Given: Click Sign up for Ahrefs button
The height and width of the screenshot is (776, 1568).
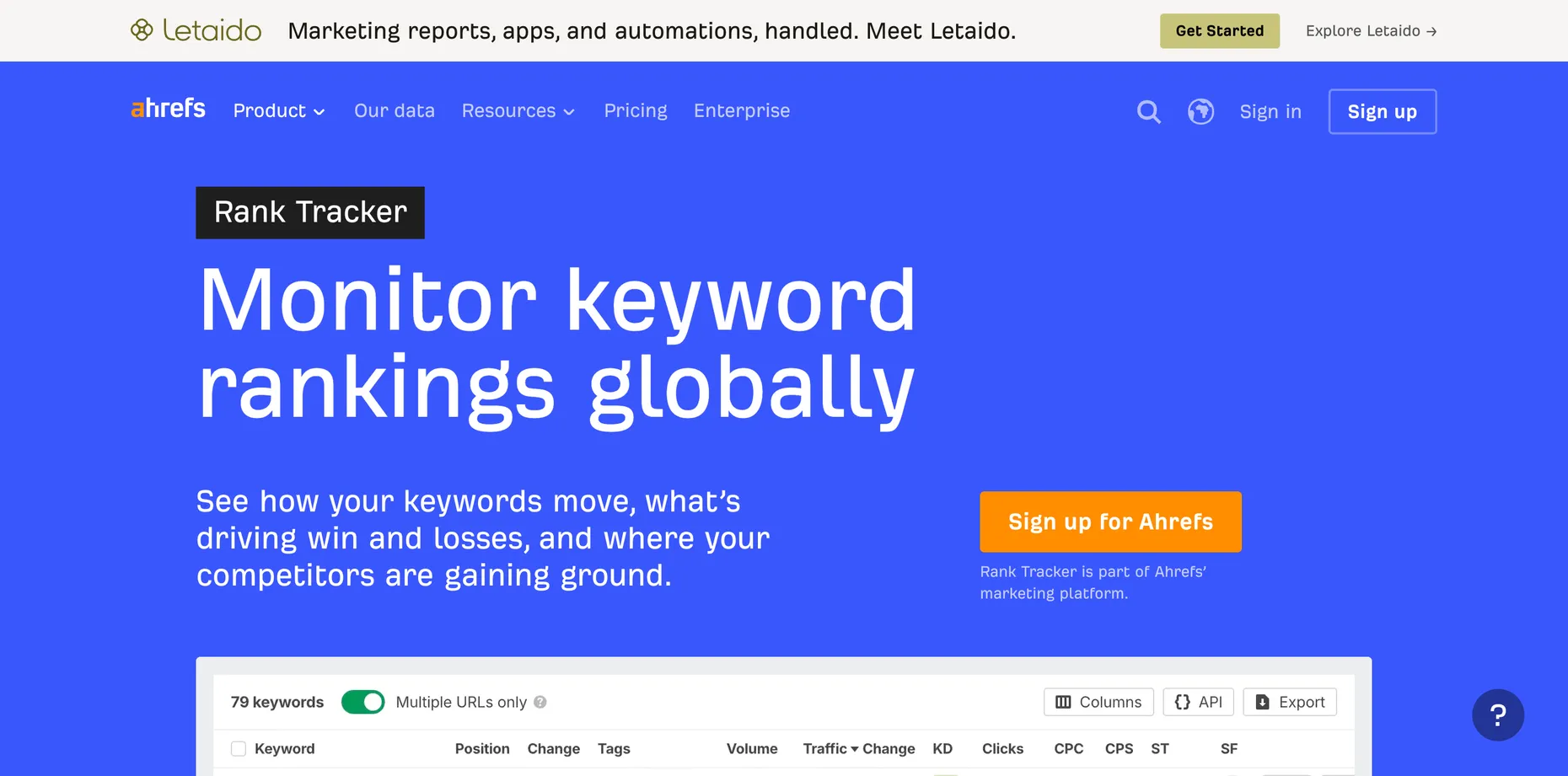Looking at the screenshot, I should point(1110,522).
